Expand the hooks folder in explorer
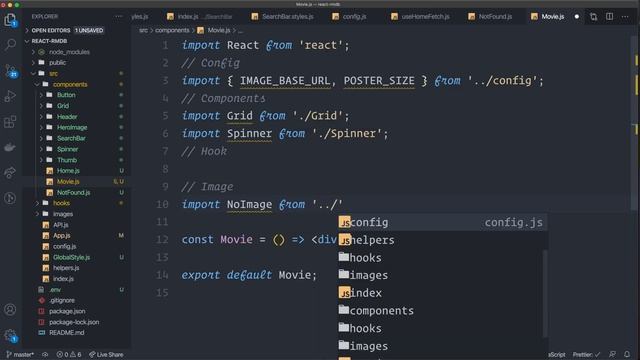This screenshot has width=640, height=360. 61,203
